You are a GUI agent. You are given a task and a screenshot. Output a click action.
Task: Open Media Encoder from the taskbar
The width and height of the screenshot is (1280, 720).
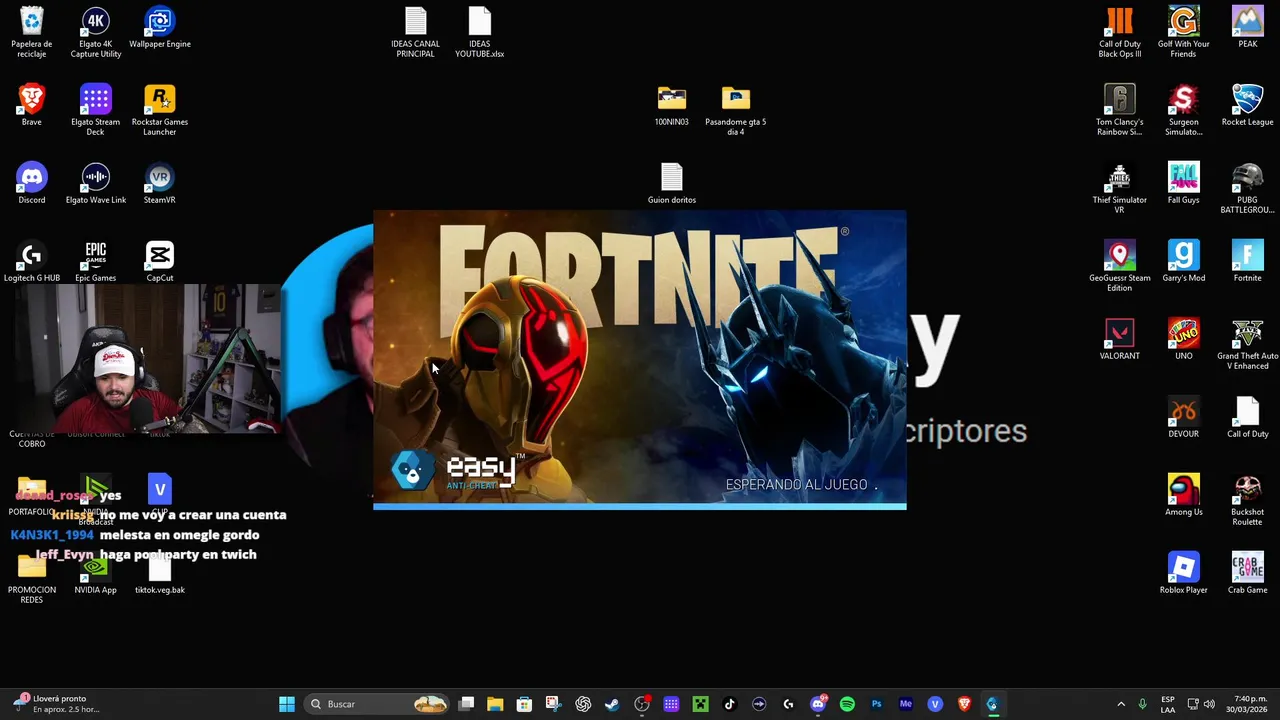tap(906, 704)
